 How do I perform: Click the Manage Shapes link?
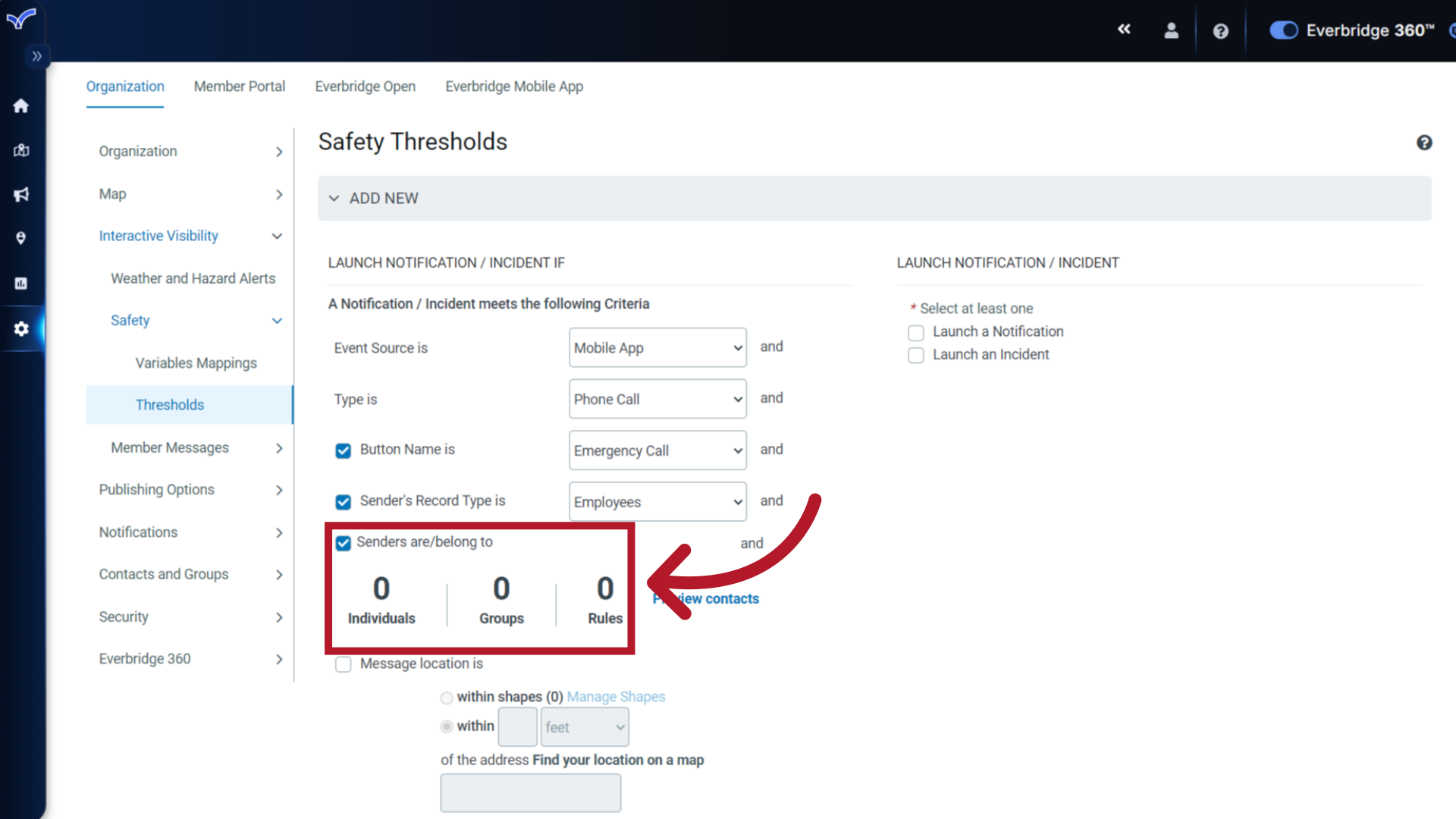tap(616, 697)
